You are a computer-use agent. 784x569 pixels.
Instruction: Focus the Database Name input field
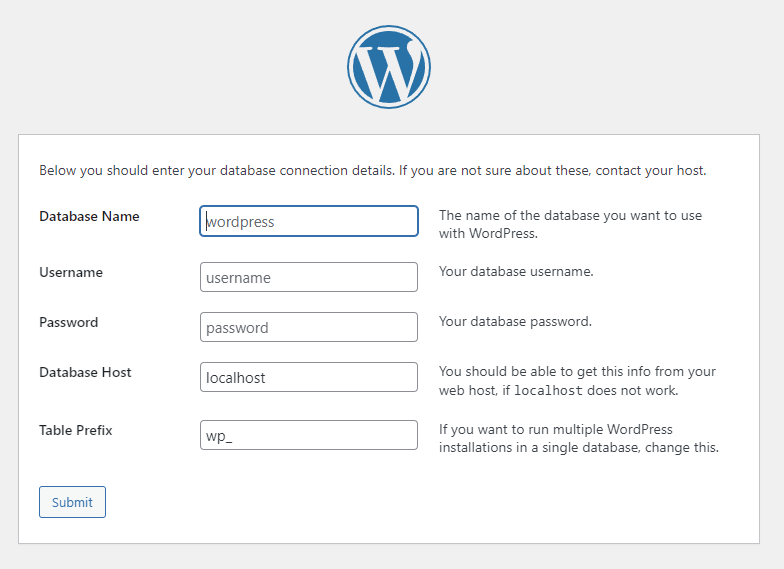tap(308, 221)
